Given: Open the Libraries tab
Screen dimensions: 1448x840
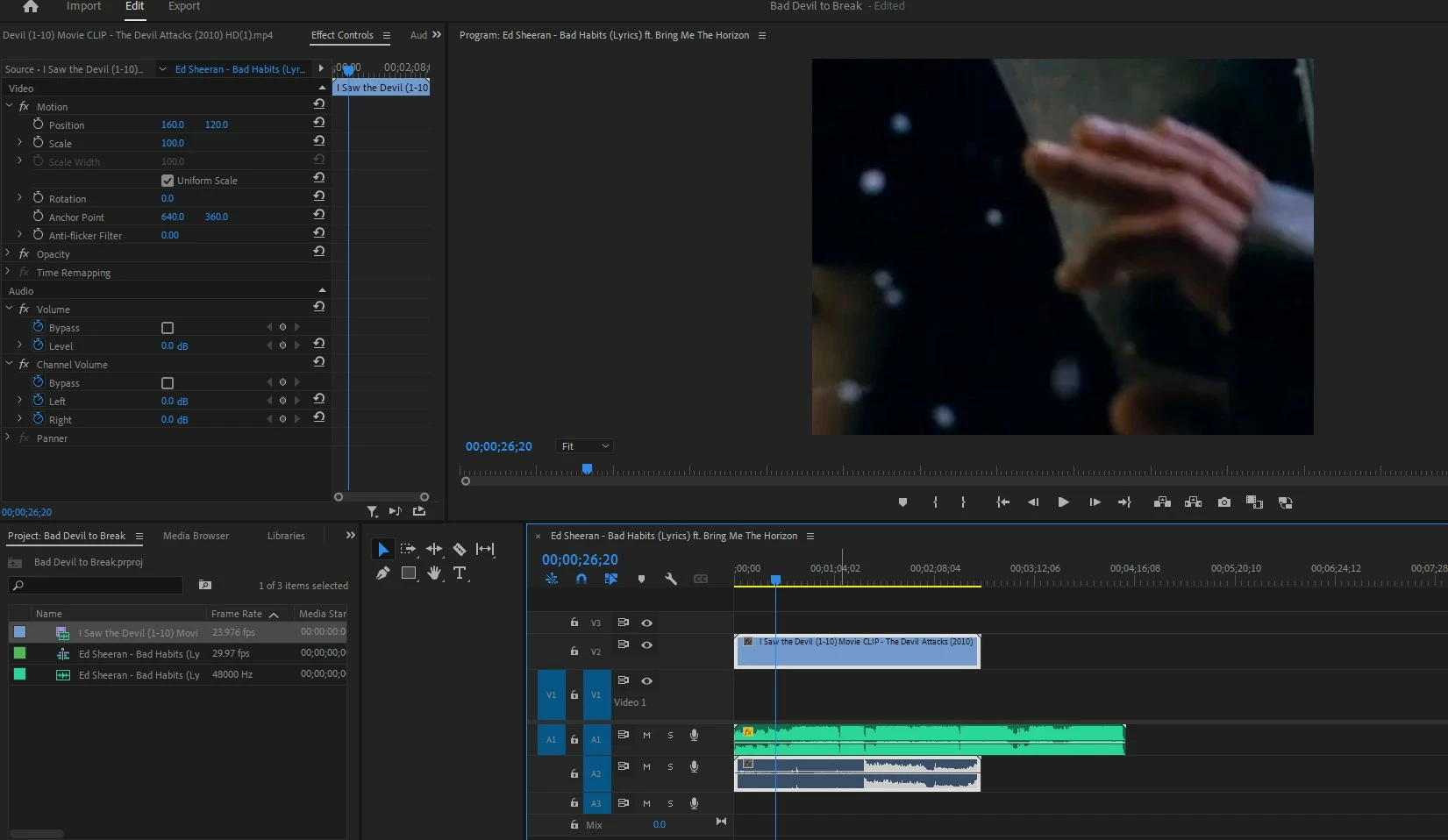Looking at the screenshot, I should (286, 536).
